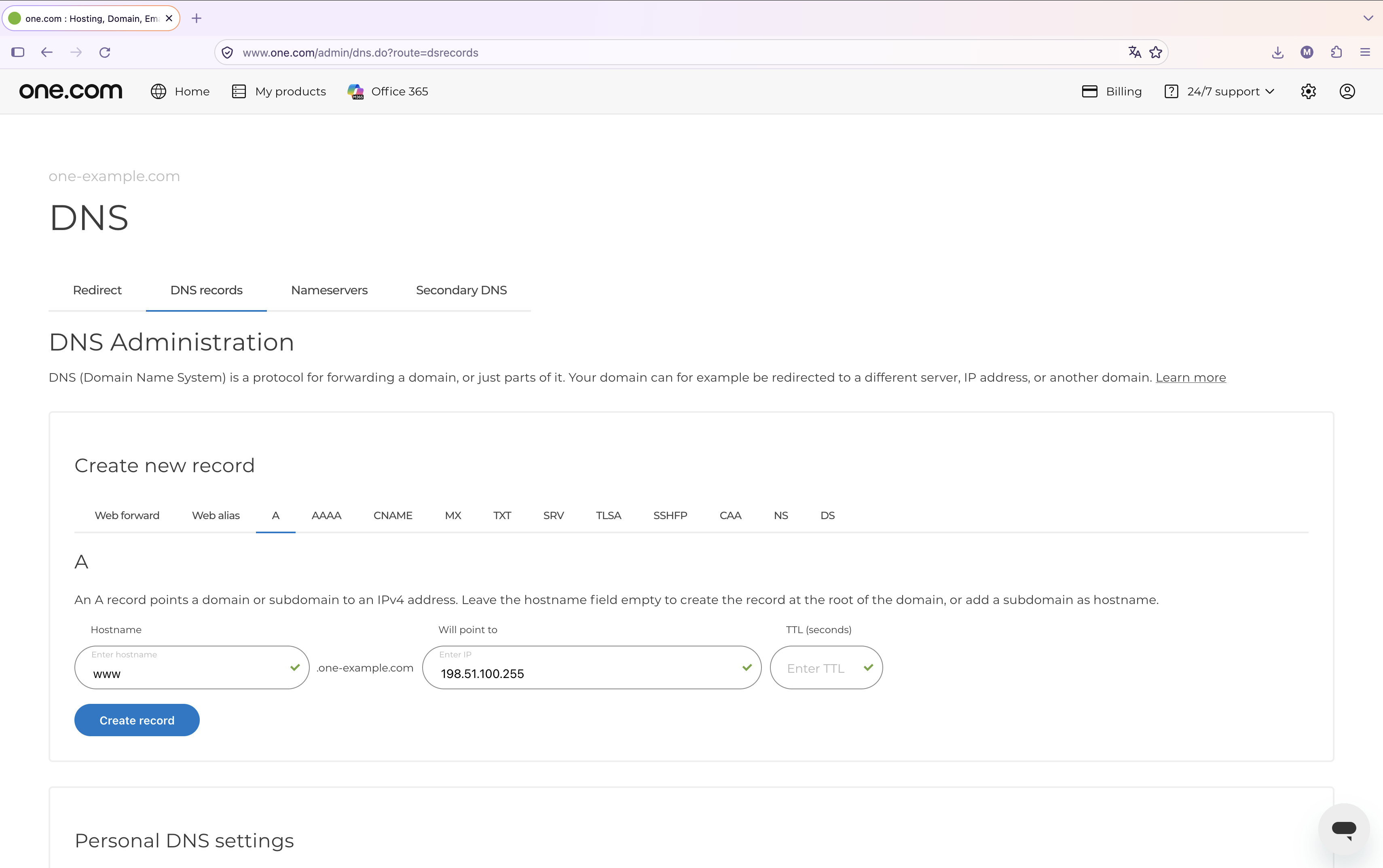
Task: Select the A record type tab
Action: tap(275, 515)
